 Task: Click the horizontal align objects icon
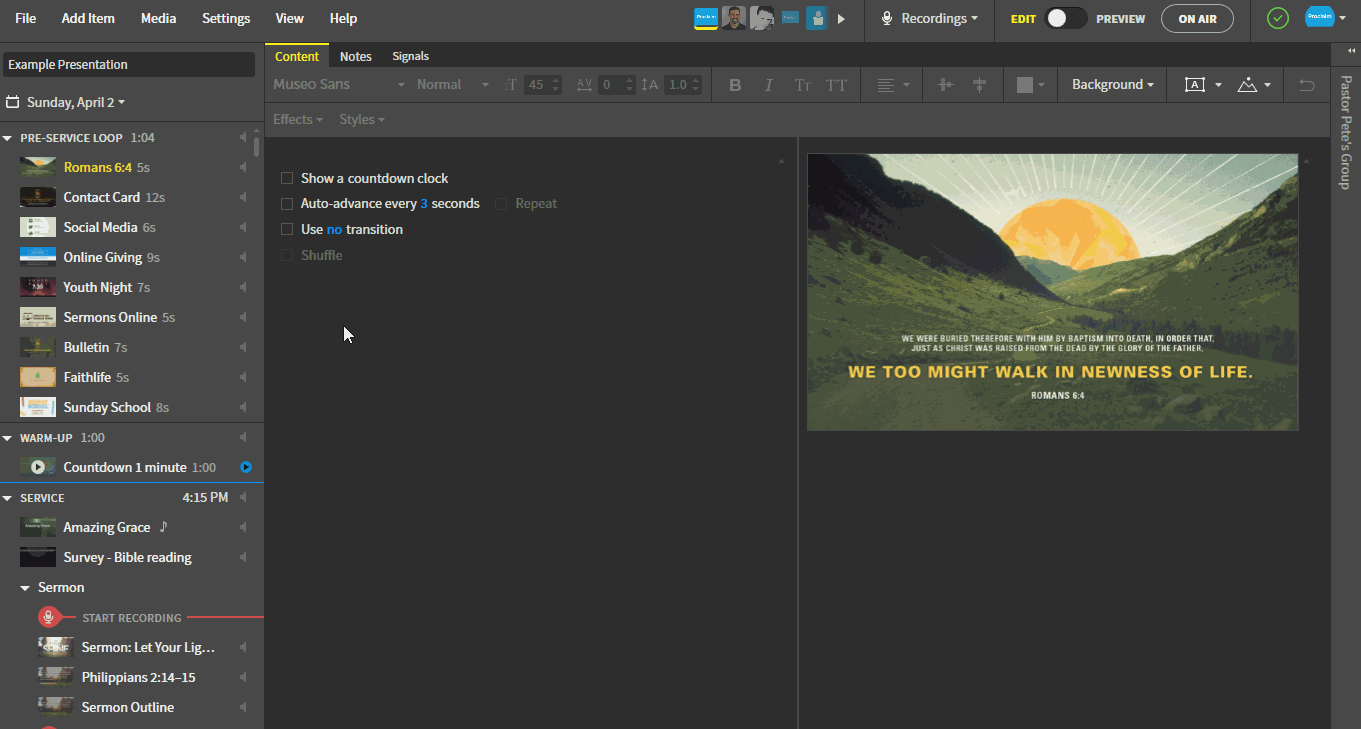945,85
